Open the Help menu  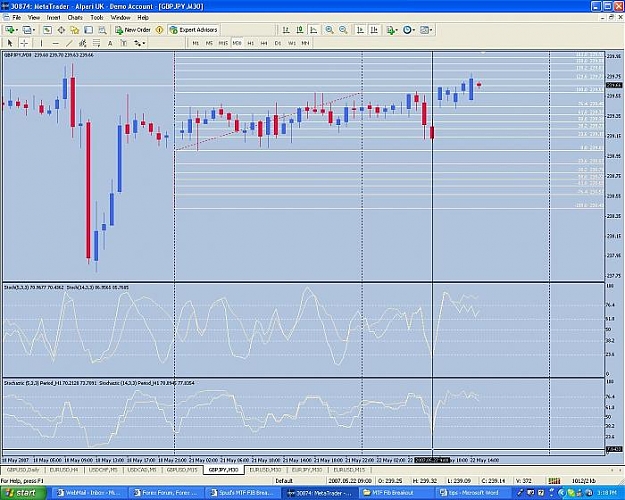click(x=143, y=18)
